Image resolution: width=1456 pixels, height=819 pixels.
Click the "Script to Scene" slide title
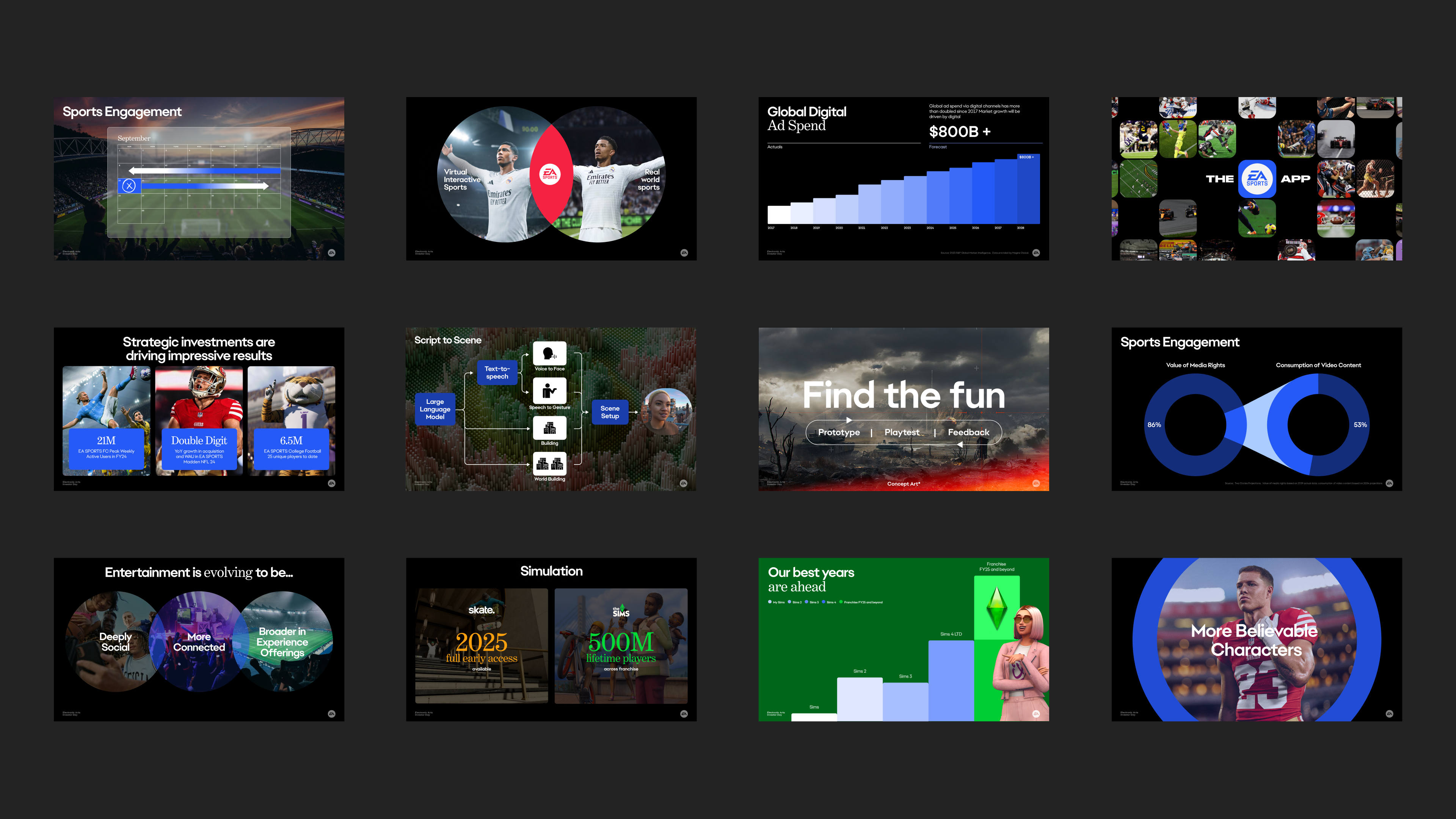tap(448, 340)
